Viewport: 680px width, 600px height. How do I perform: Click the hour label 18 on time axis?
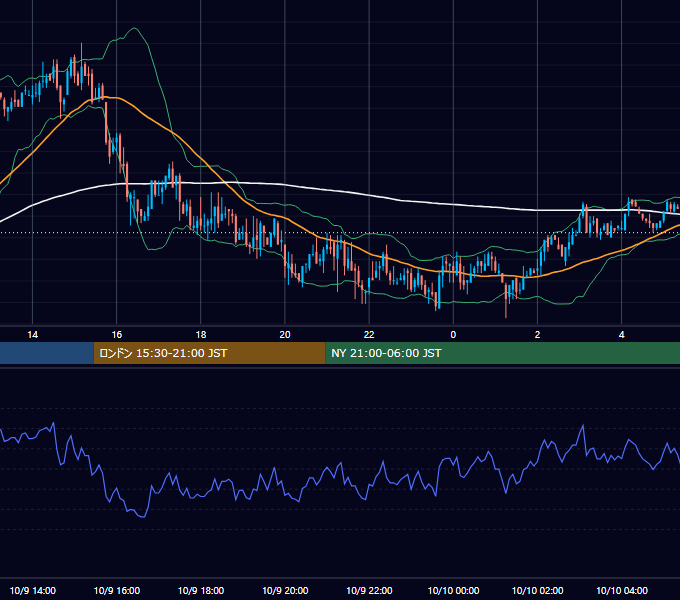(x=201, y=334)
